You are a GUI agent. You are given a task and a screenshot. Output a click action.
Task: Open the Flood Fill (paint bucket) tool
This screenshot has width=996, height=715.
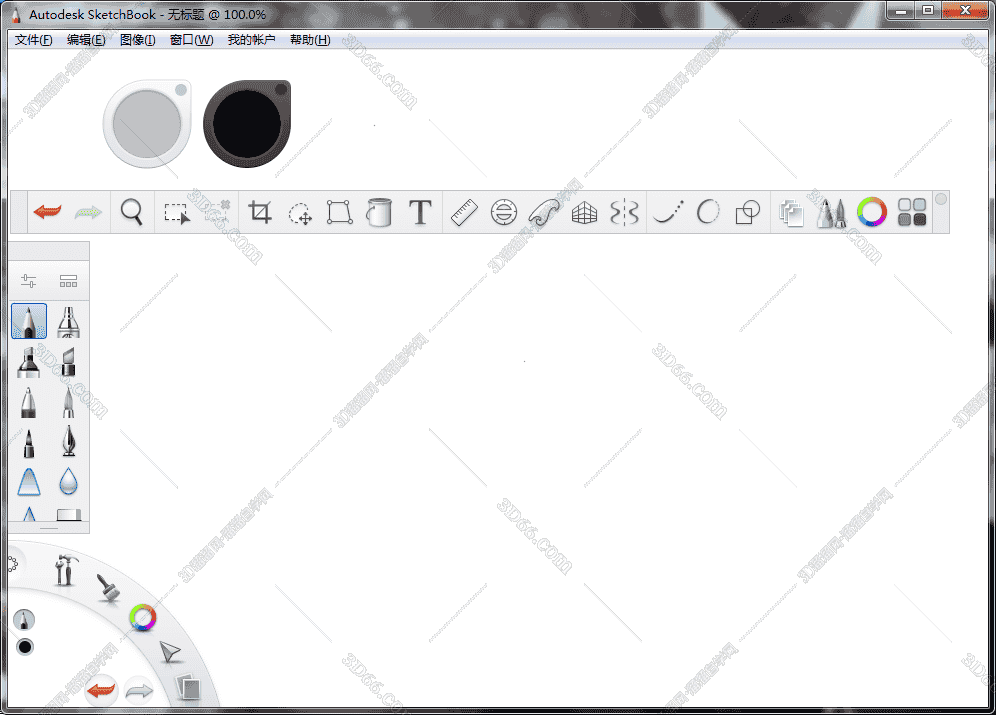pyautogui.click(x=380, y=212)
